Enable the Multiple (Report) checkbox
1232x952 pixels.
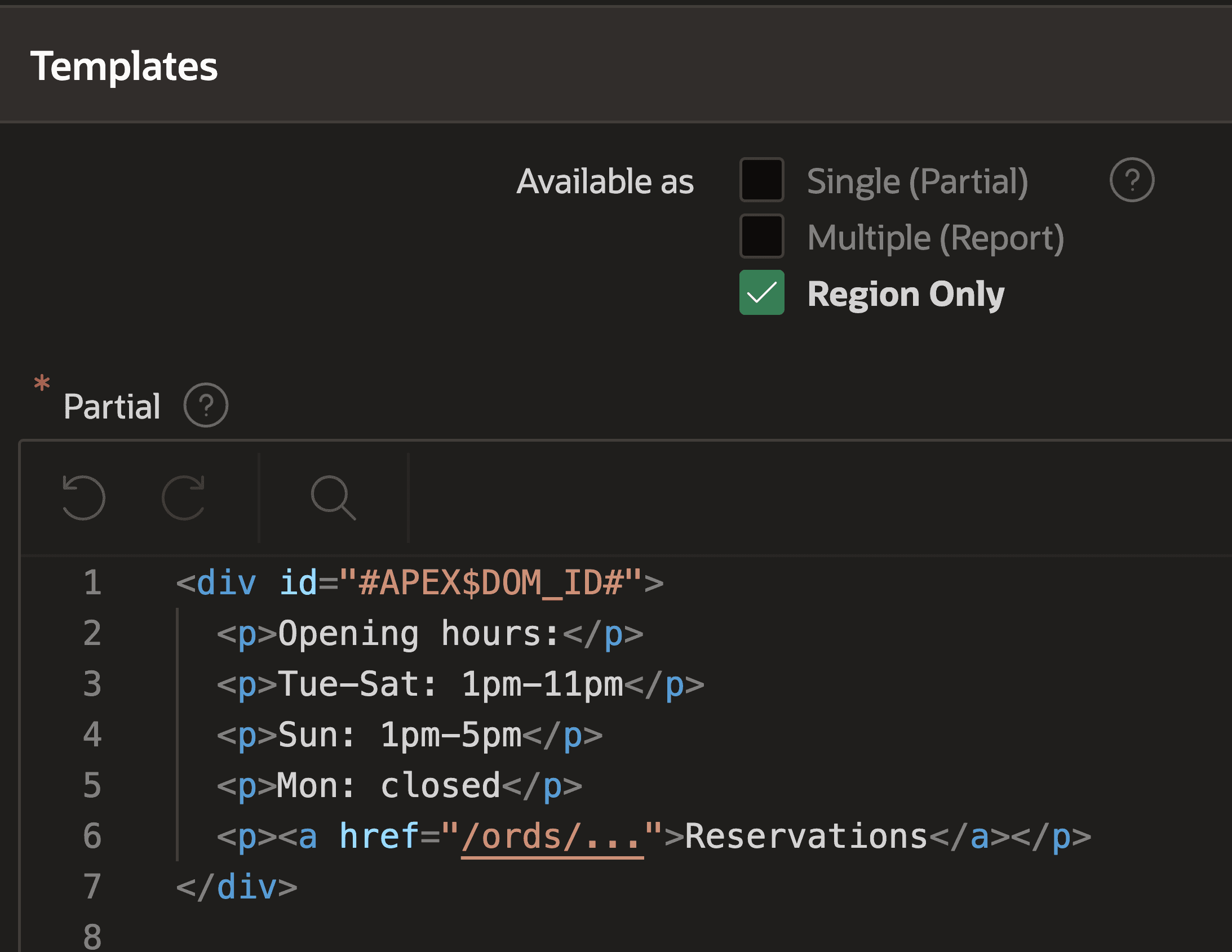(x=761, y=237)
